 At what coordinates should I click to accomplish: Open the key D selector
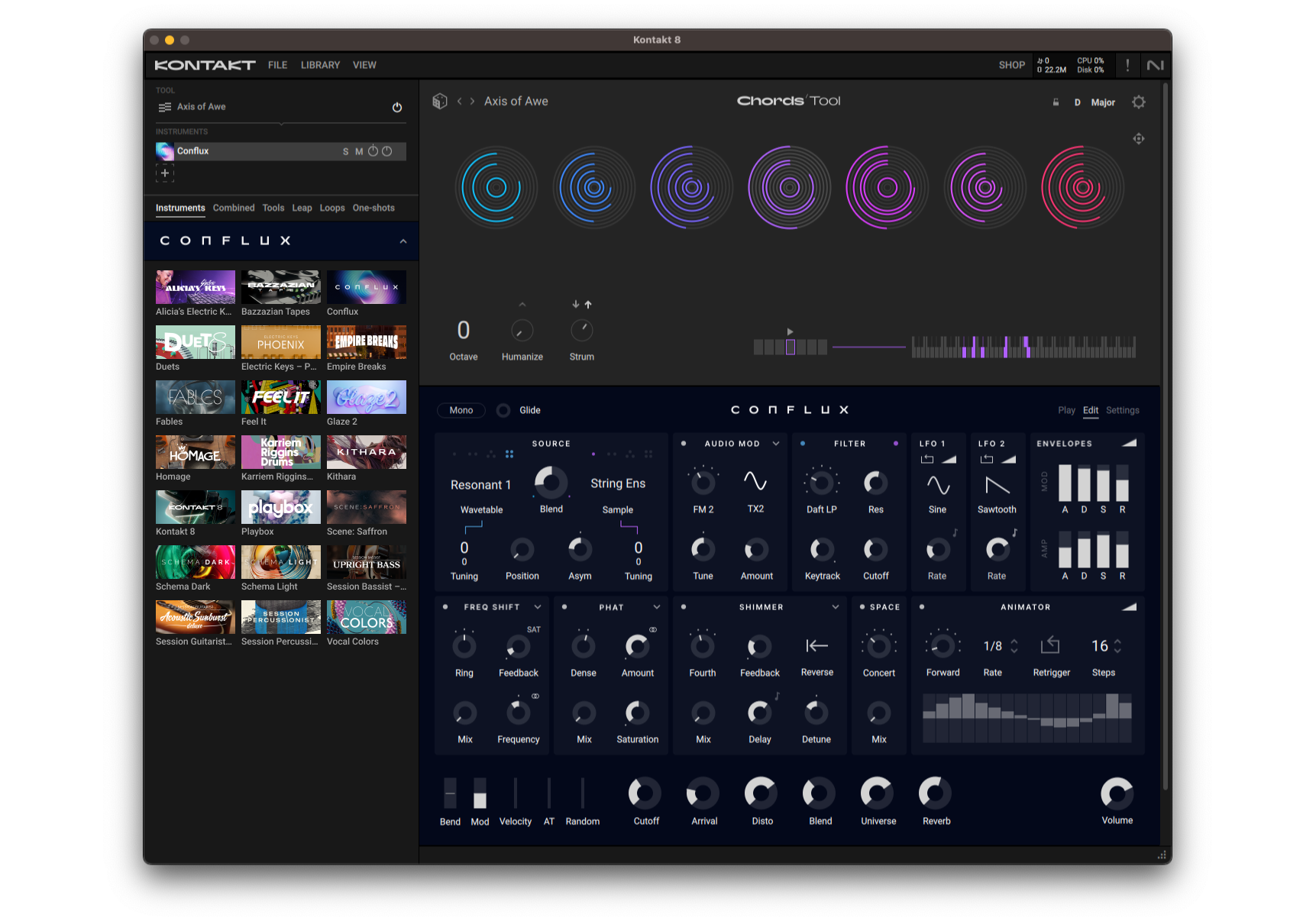click(1078, 102)
